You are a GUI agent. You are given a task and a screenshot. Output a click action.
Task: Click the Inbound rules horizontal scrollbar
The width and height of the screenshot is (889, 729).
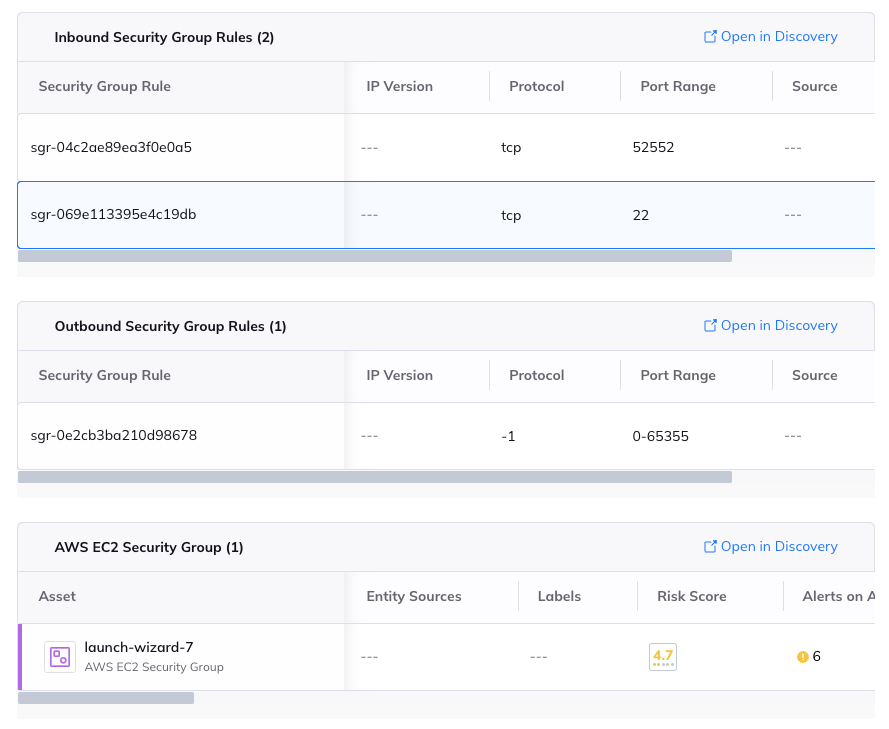[375, 256]
